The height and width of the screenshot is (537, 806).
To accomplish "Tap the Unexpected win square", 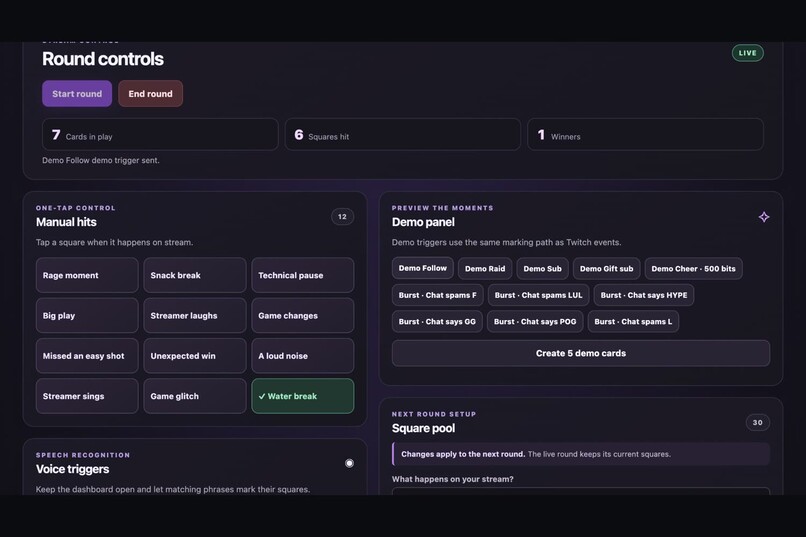I will click(195, 356).
